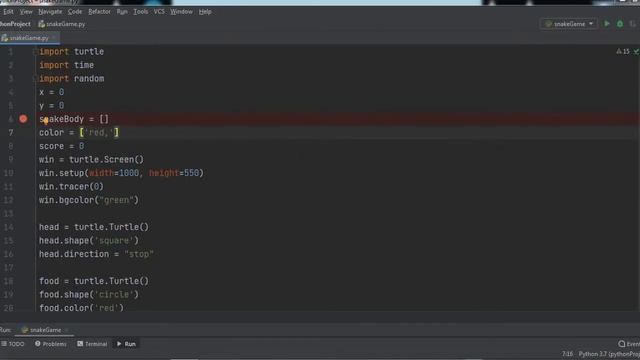Open the Code menu
This screenshot has width=640, height=360.
(75, 12)
